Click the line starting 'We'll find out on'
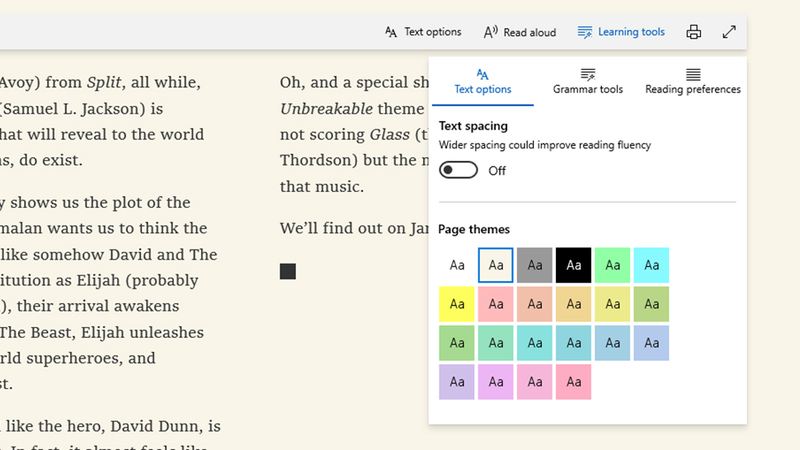 pyautogui.click(x=354, y=228)
